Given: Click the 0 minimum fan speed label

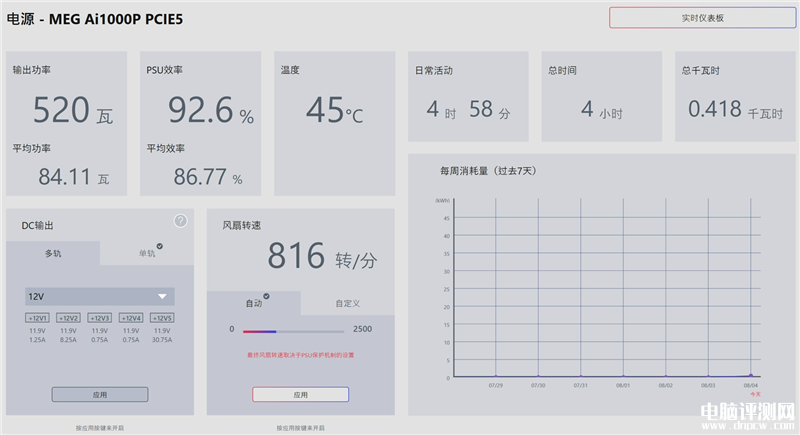Looking at the screenshot, I should tap(232, 329).
